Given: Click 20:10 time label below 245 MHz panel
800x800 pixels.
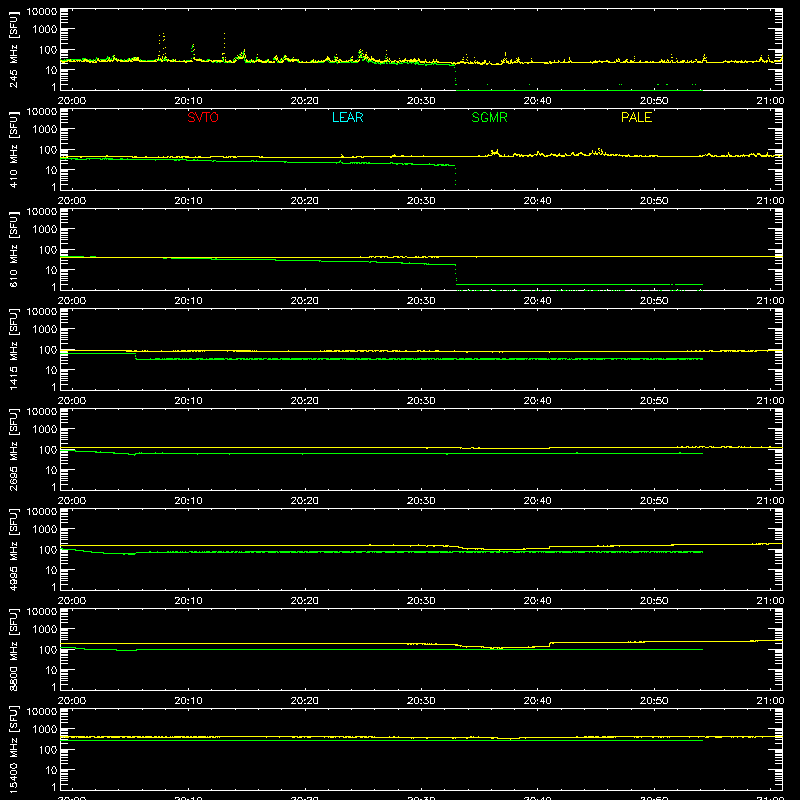Looking at the screenshot, I should coord(188,101).
